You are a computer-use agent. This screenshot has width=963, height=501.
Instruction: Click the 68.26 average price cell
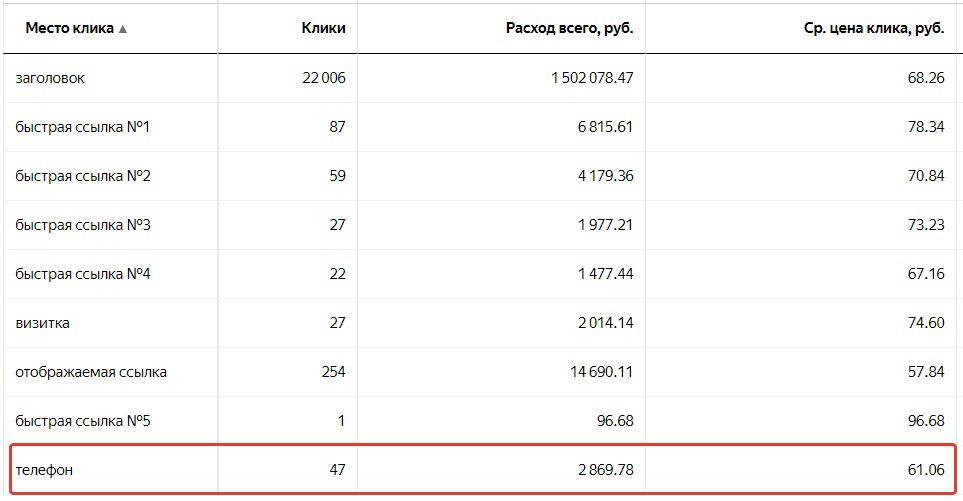(926, 78)
